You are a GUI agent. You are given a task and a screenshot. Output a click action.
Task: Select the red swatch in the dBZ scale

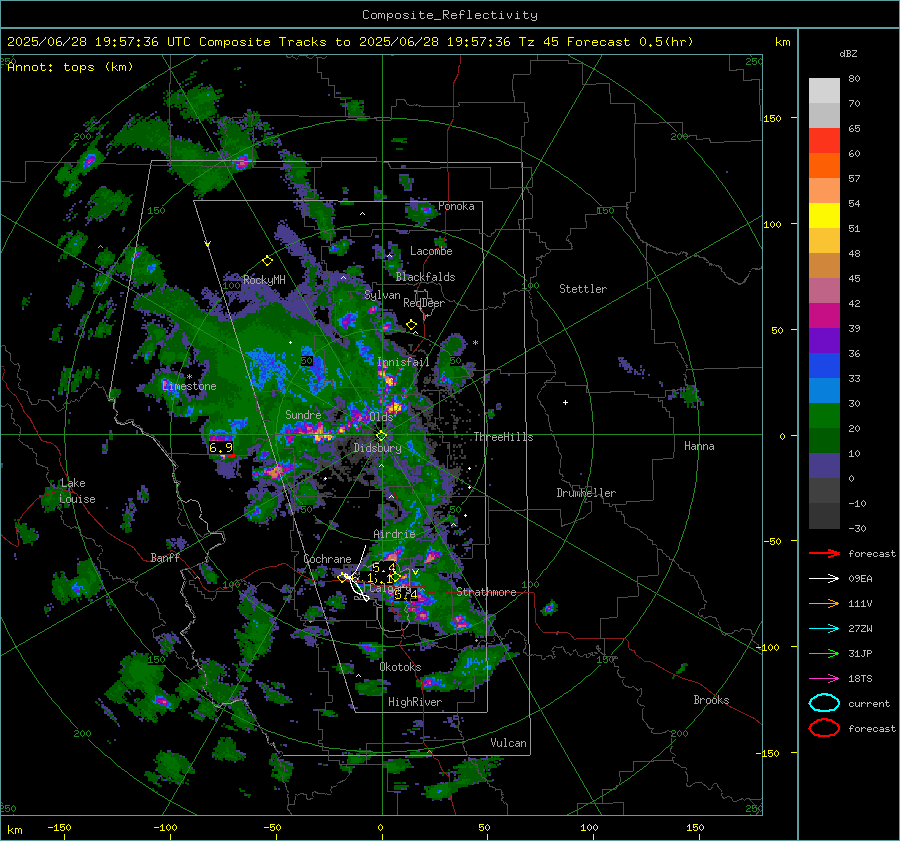pyautogui.click(x=824, y=140)
